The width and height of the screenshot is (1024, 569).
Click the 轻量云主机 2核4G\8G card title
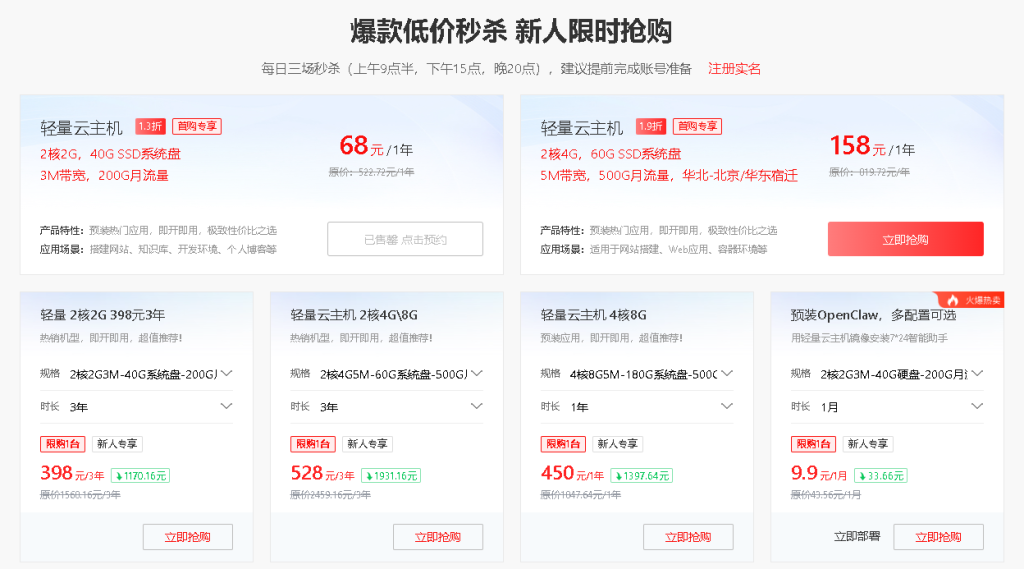coord(354,315)
